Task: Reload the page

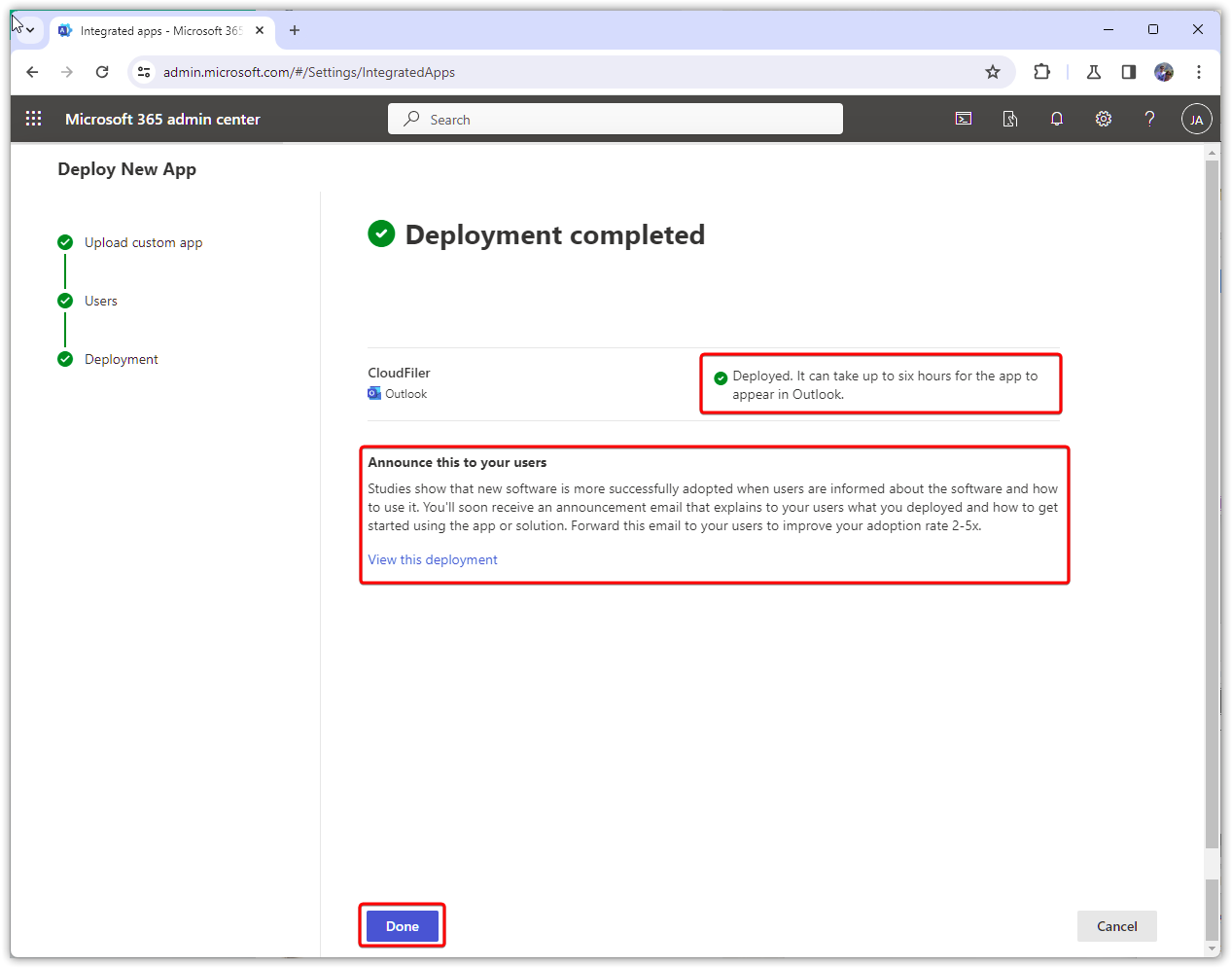Action: [102, 72]
